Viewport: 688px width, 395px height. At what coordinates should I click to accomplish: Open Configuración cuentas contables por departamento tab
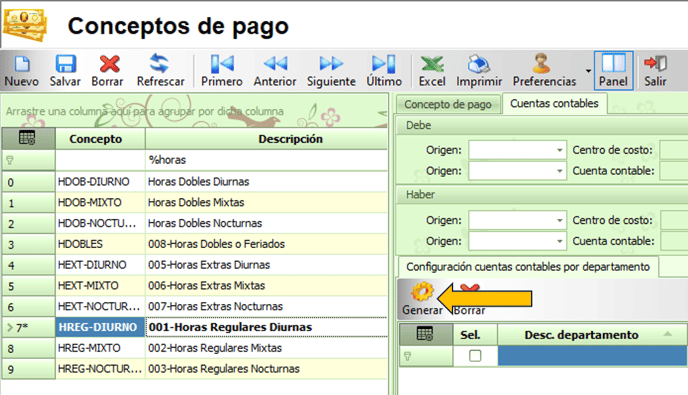tap(528, 267)
